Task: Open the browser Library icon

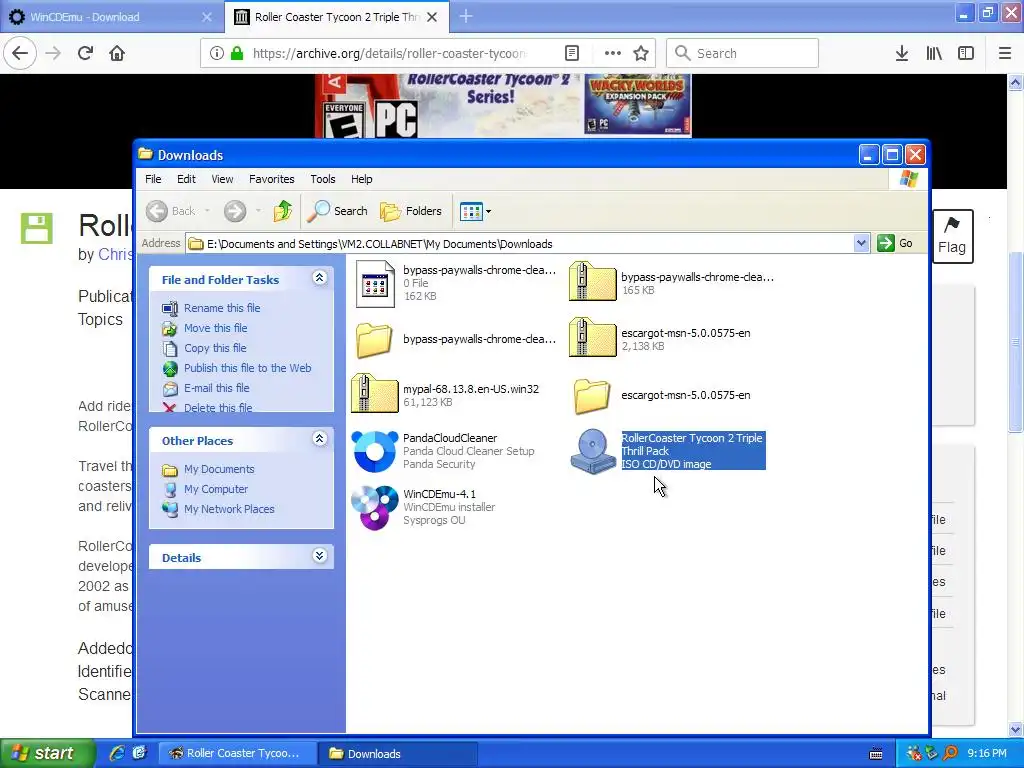Action: 934,53
